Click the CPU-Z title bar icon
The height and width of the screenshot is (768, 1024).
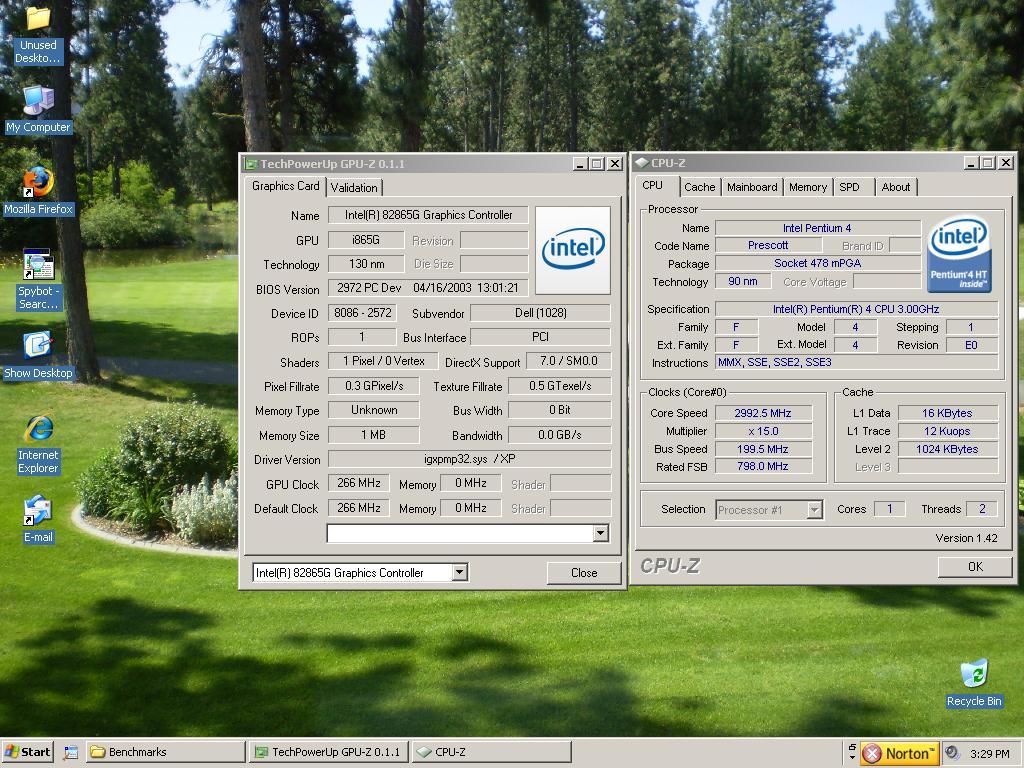(641, 163)
